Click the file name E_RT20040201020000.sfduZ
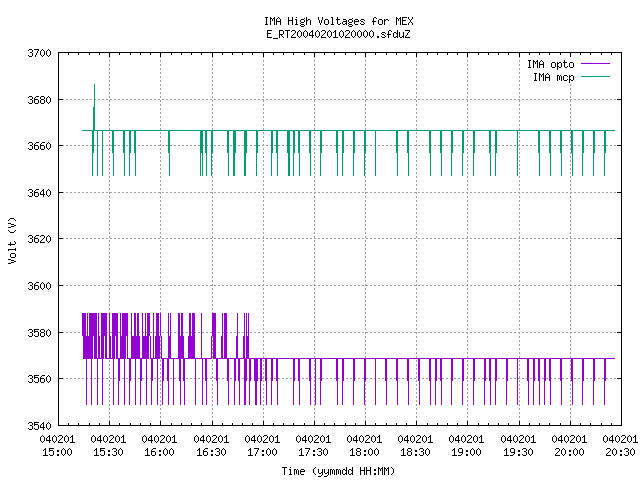Image resolution: width=640 pixels, height=480 pixels. [x=338, y=34]
